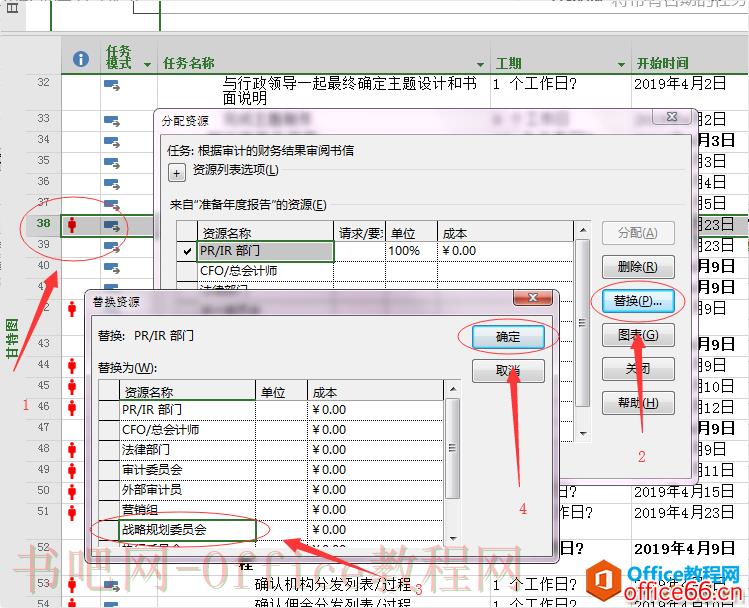Click the 图表(G) button

tap(638, 335)
